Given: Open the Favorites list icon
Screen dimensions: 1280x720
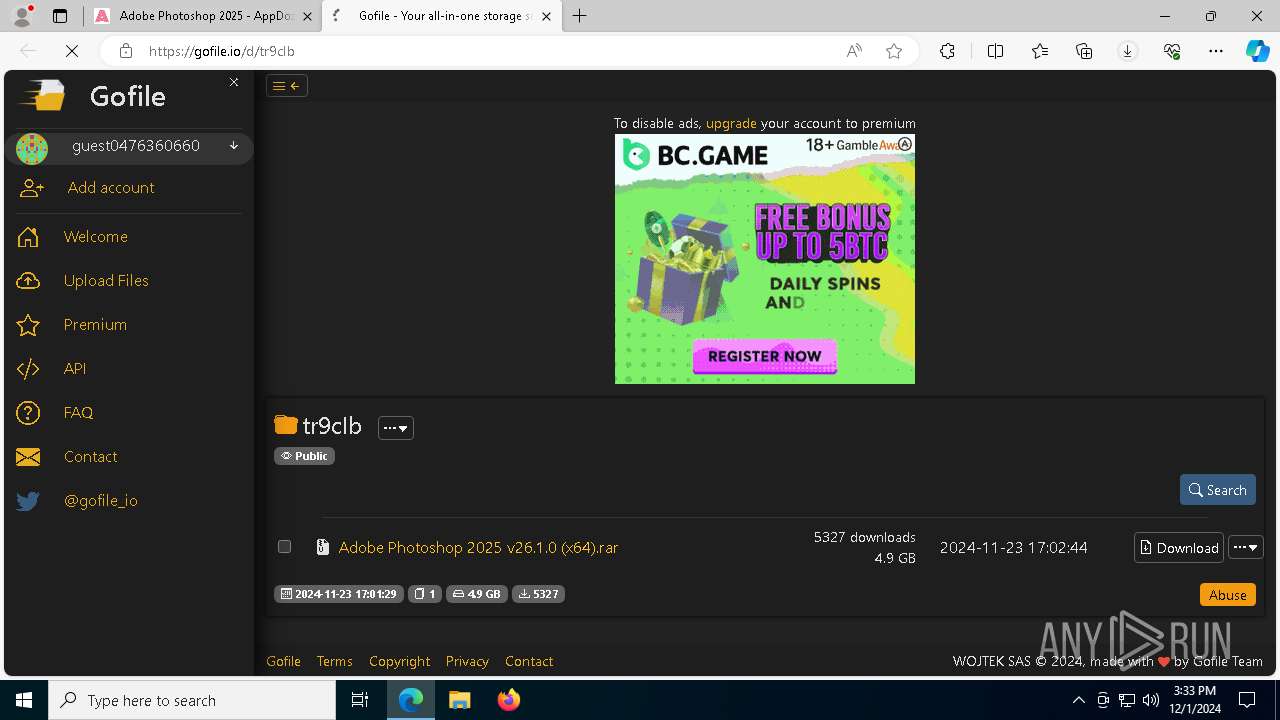Looking at the screenshot, I should coord(1040,51).
